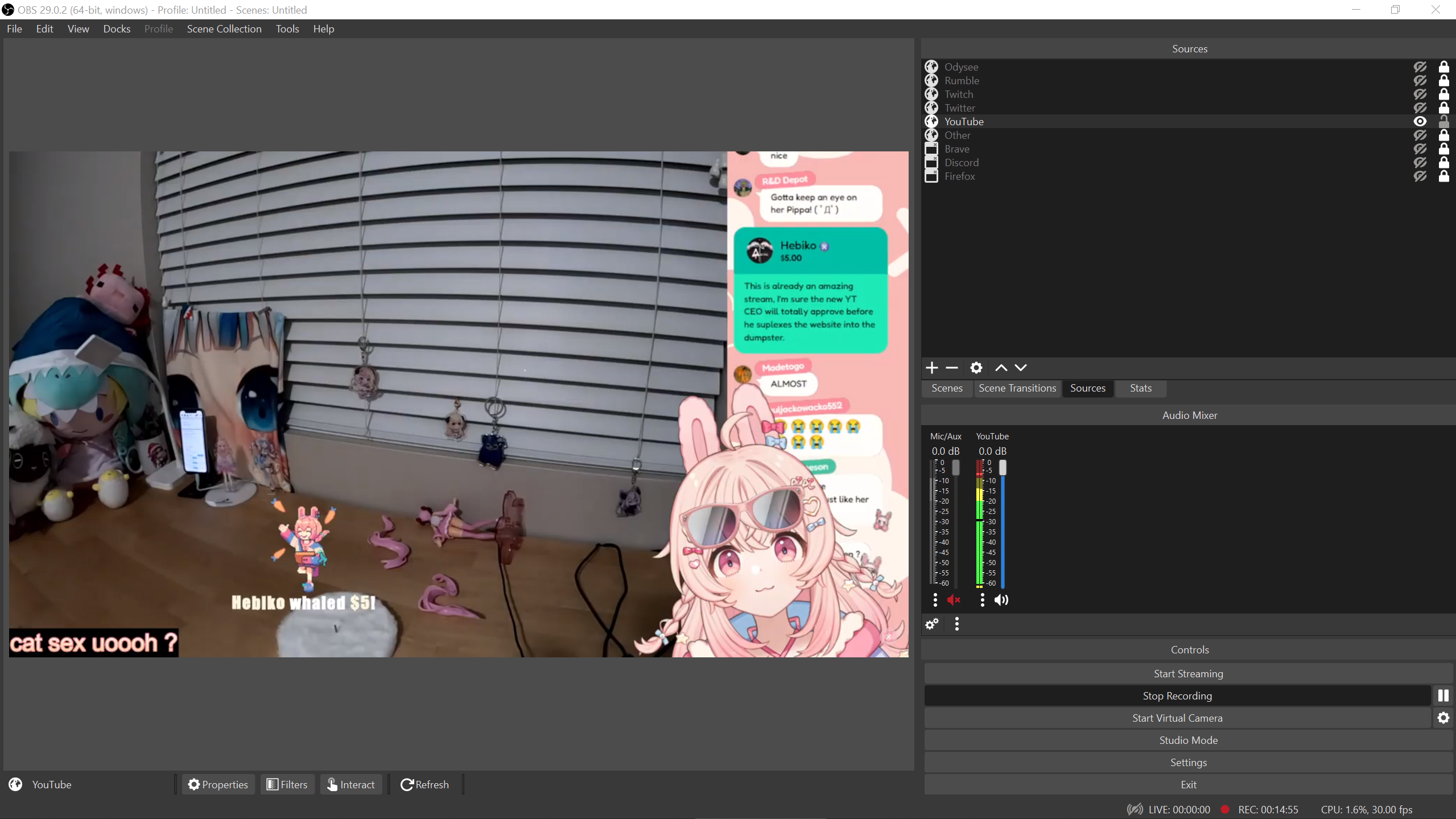Open Filters for the YouTube source

287,784
